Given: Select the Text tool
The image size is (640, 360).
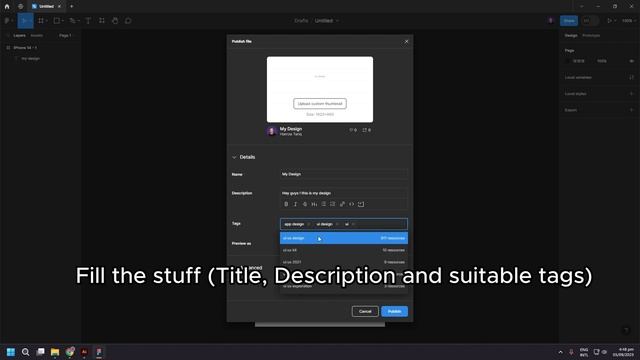Looking at the screenshot, I should tap(88, 20).
